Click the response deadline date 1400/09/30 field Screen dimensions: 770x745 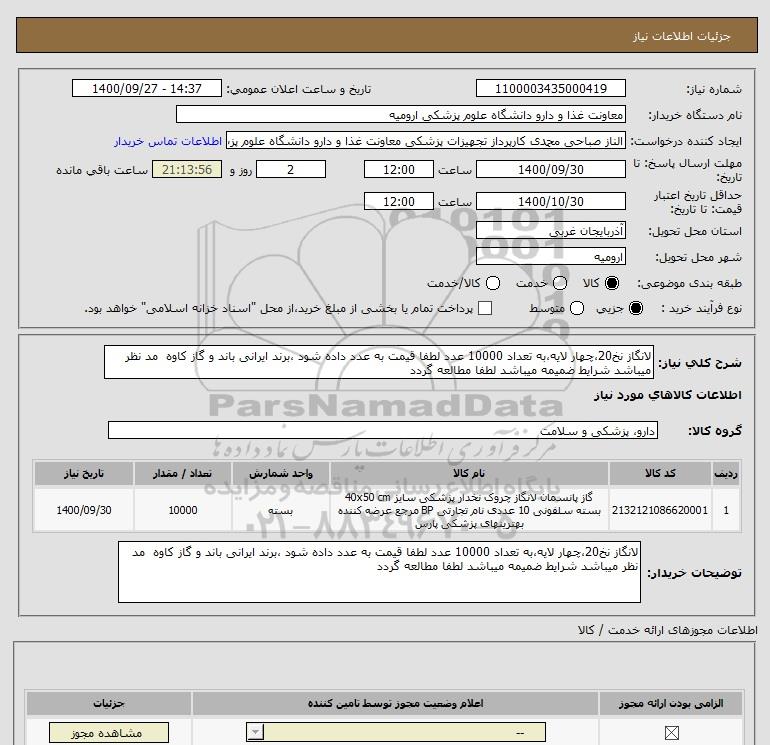coord(551,170)
